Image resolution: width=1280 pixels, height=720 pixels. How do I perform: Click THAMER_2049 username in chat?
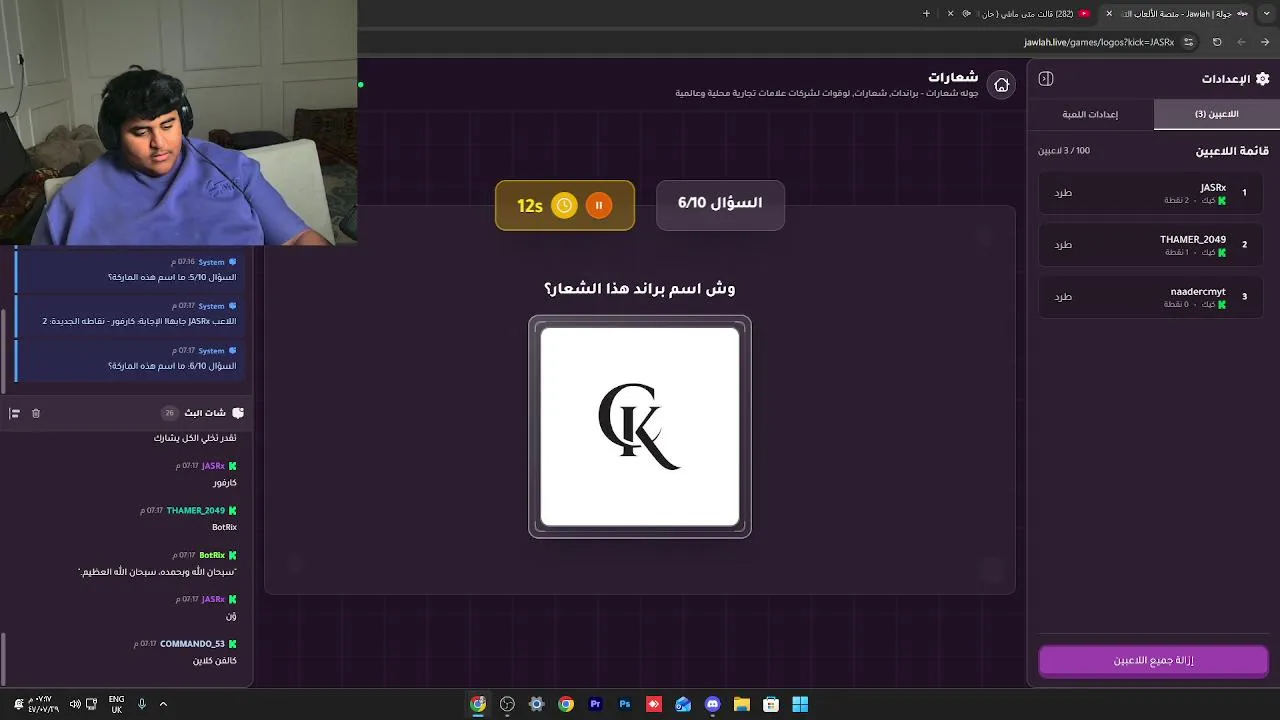tap(196, 510)
